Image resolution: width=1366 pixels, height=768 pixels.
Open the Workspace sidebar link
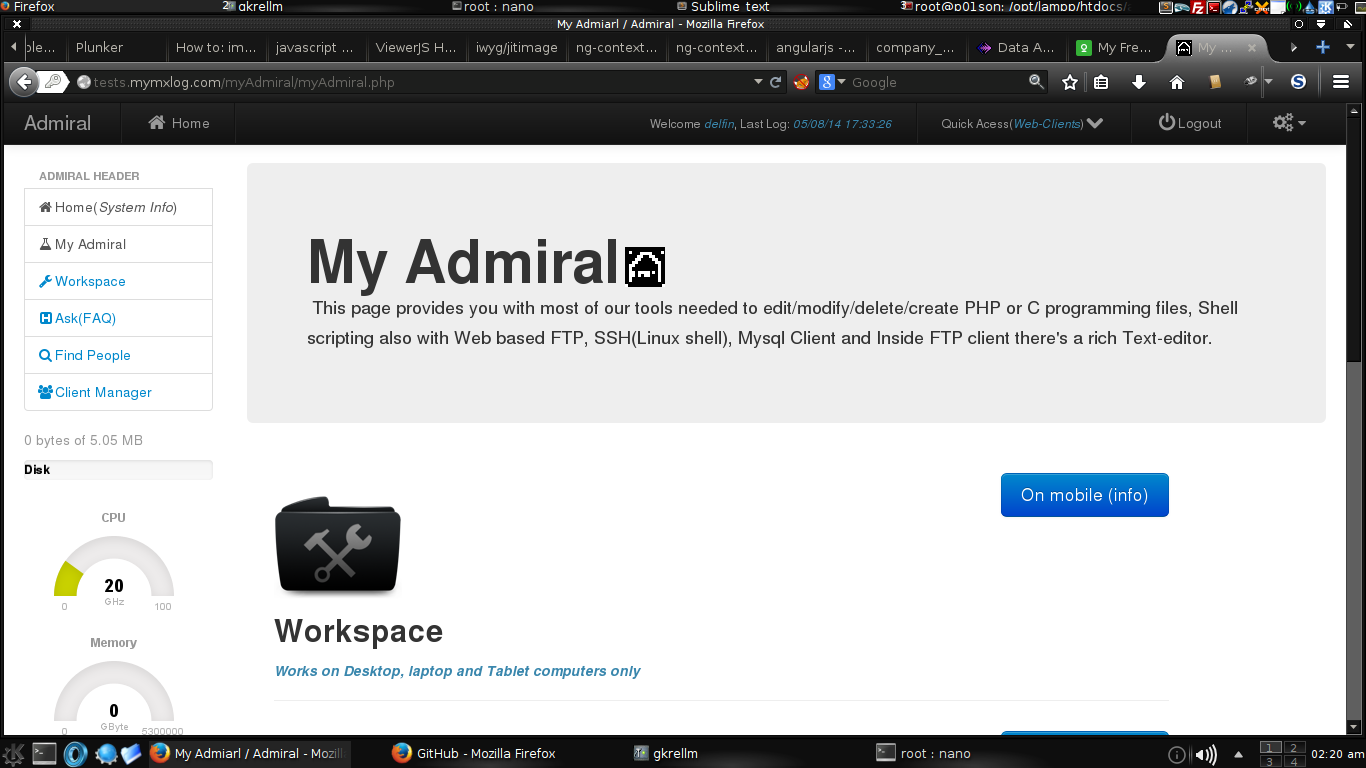[x=90, y=281]
